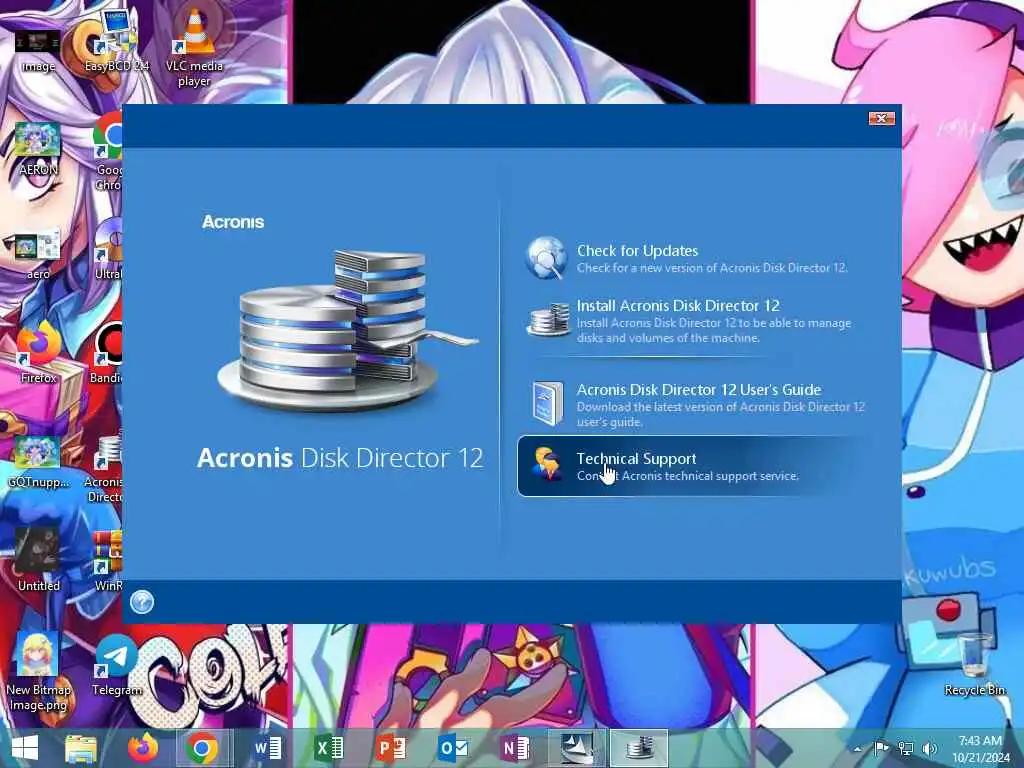This screenshot has height=768, width=1024.
Task: Open the Telegram desktop shortcut
Action: pos(116,665)
